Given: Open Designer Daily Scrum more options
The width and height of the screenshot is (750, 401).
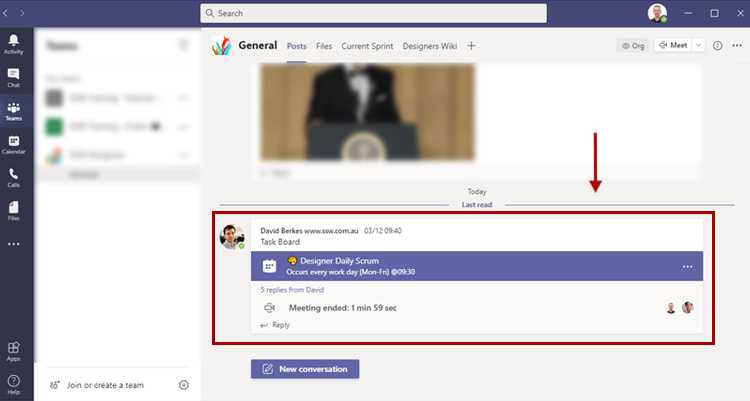Looking at the screenshot, I should 687,267.
